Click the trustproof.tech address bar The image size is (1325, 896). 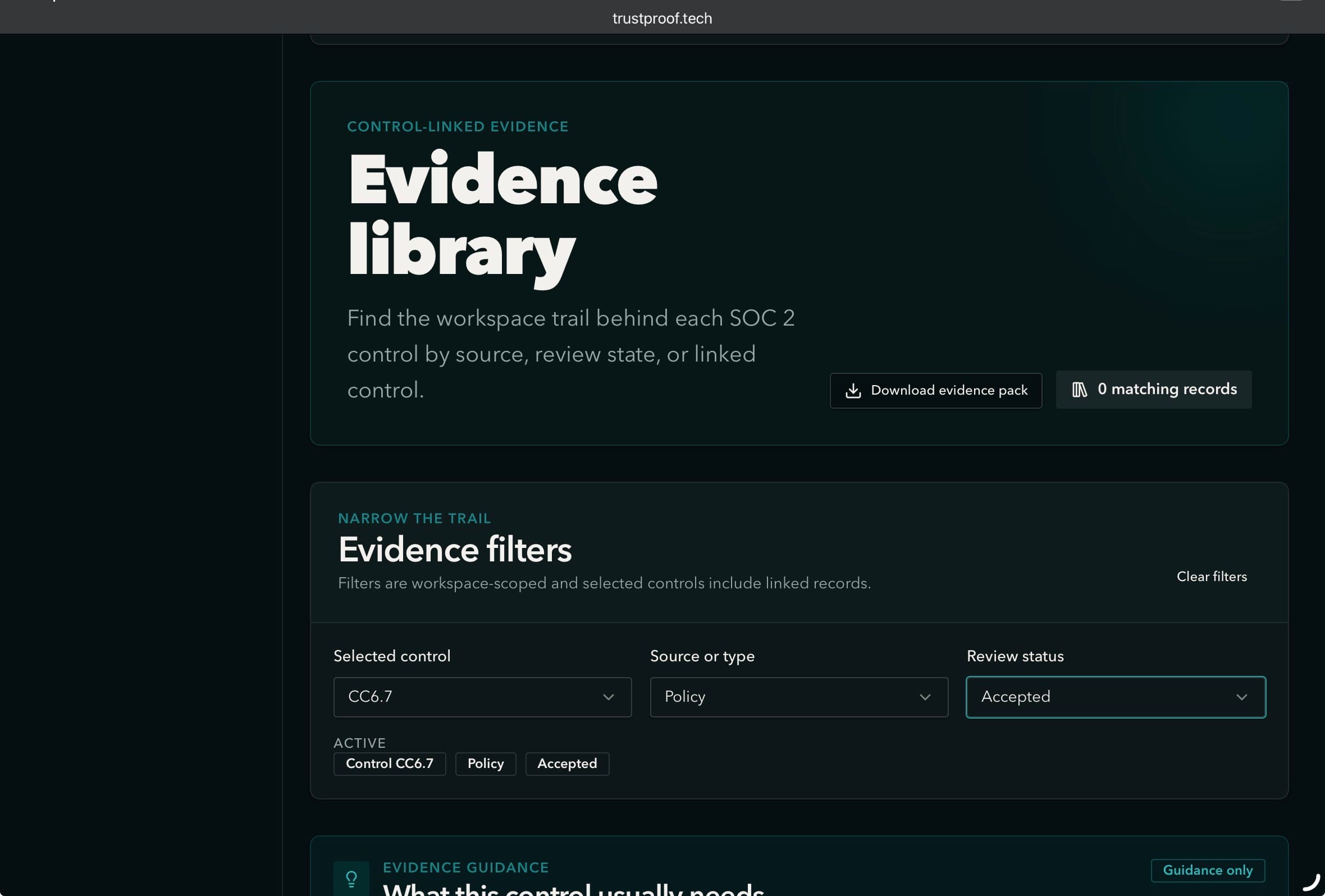pos(662,18)
